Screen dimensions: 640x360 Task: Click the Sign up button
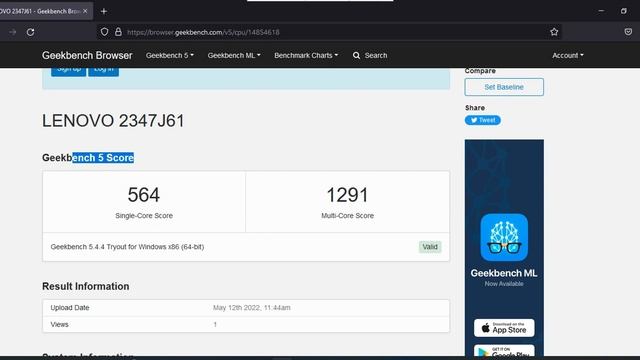[x=69, y=71]
